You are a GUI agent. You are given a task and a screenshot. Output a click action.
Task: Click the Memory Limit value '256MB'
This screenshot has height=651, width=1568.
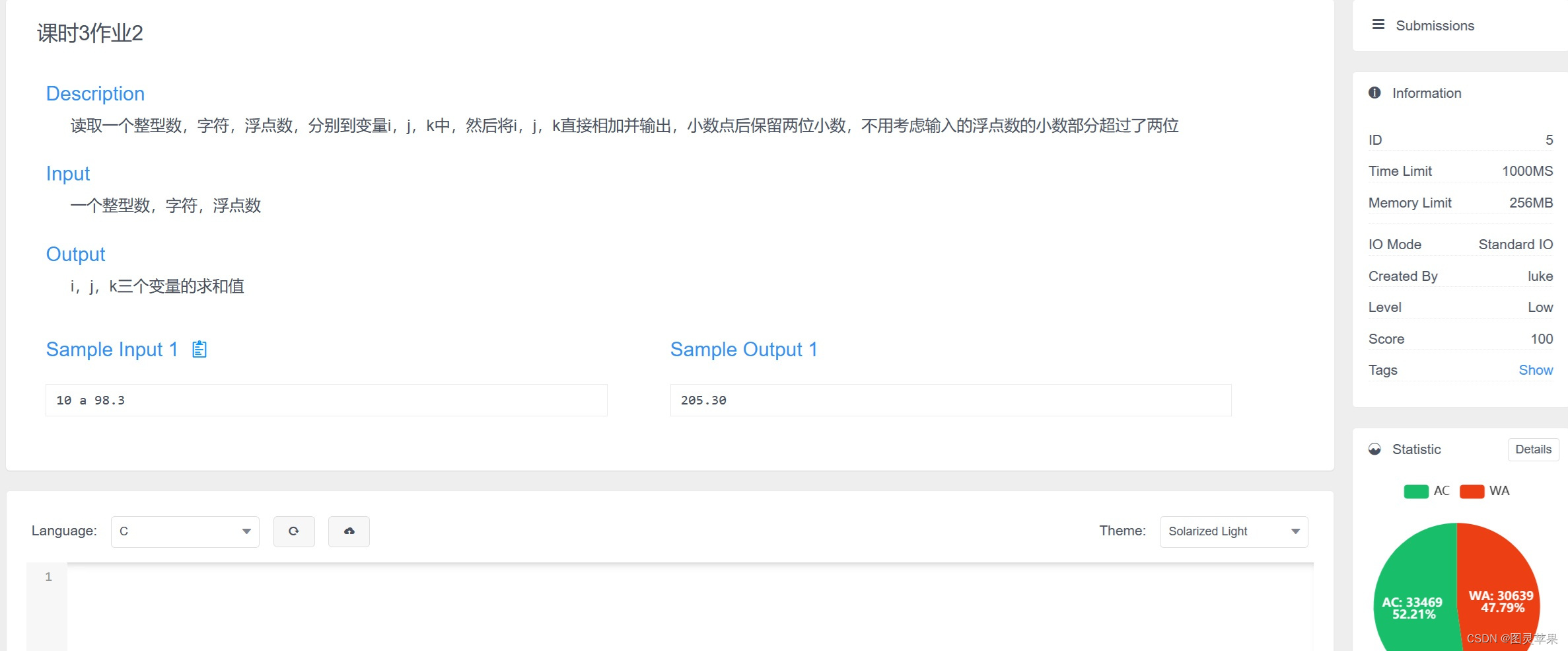1531,203
